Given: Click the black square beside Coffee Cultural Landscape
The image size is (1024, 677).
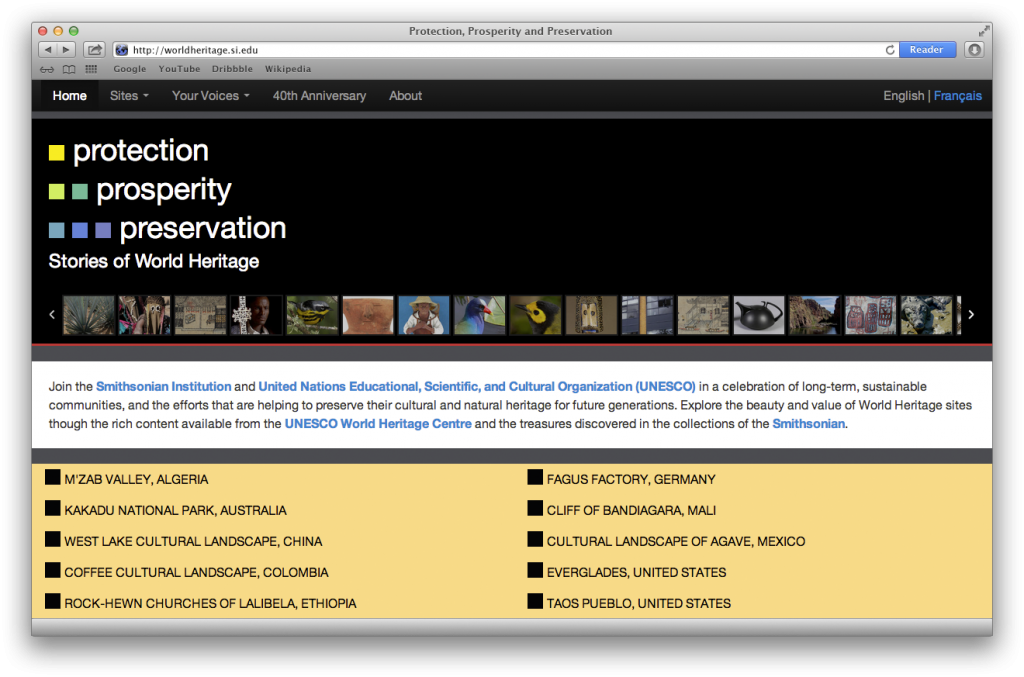Looking at the screenshot, I should 53,571.
